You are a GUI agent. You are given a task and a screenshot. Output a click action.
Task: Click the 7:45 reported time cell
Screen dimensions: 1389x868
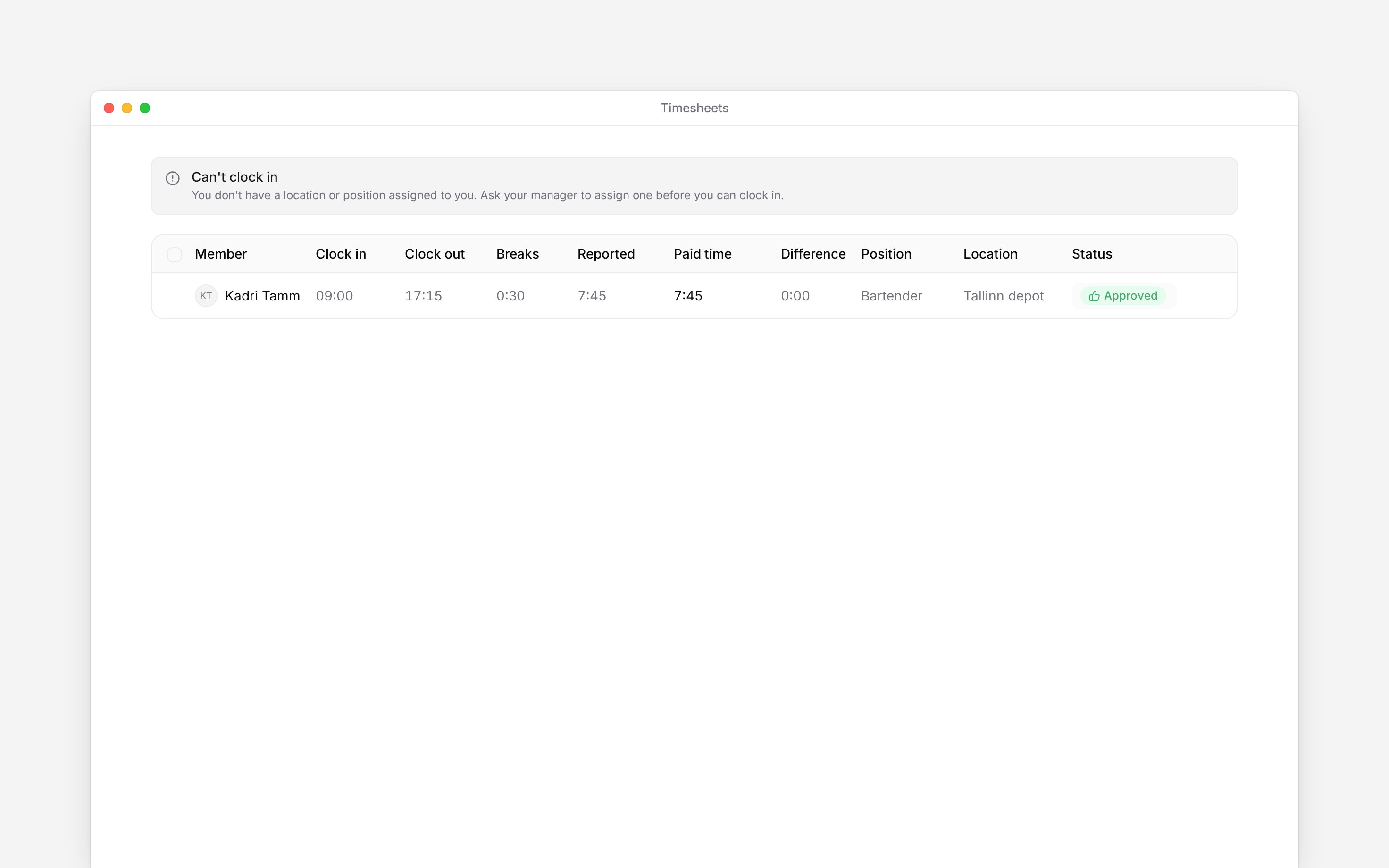click(x=592, y=296)
